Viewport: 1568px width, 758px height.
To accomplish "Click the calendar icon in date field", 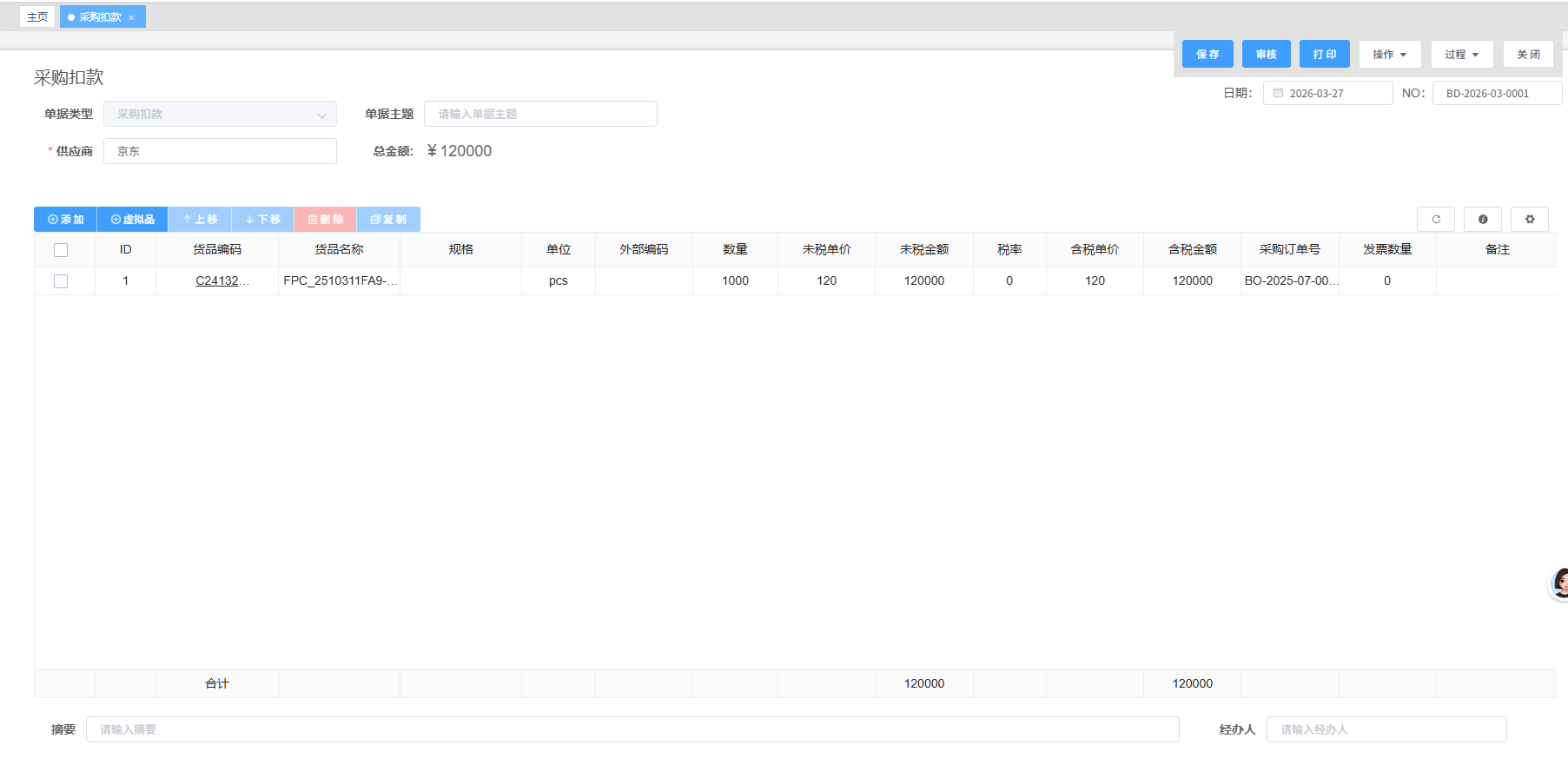I will 1278,94.
